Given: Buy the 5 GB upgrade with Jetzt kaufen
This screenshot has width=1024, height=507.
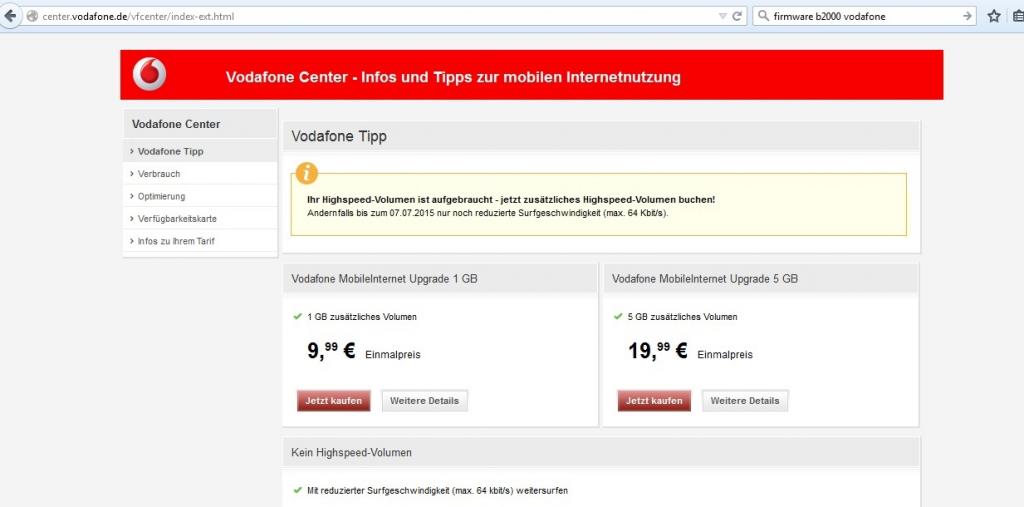Looking at the screenshot, I should [654, 401].
